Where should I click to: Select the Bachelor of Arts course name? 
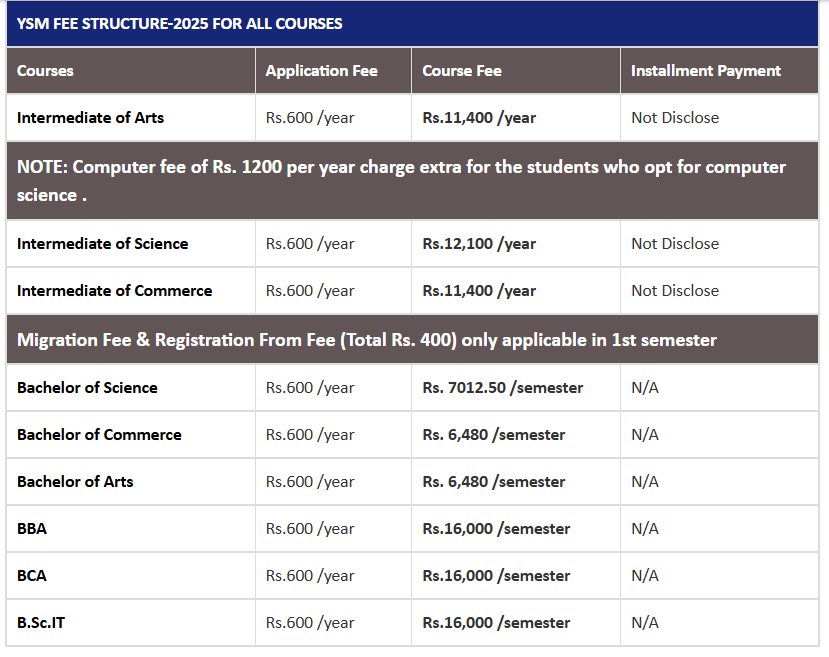(x=75, y=482)
